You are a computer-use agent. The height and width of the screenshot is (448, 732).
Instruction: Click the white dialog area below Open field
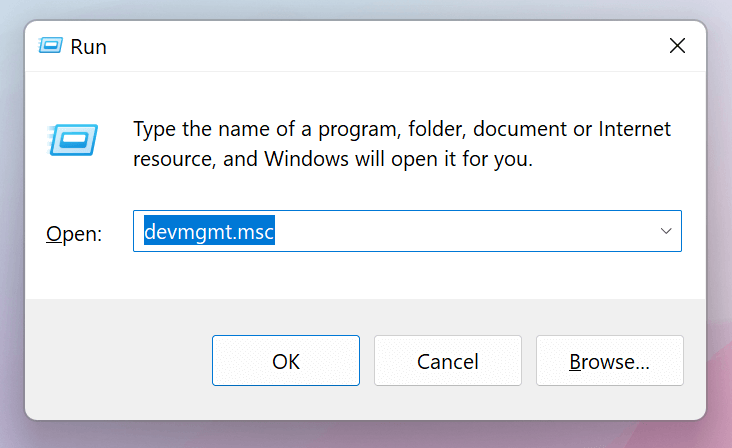point(364,275)
